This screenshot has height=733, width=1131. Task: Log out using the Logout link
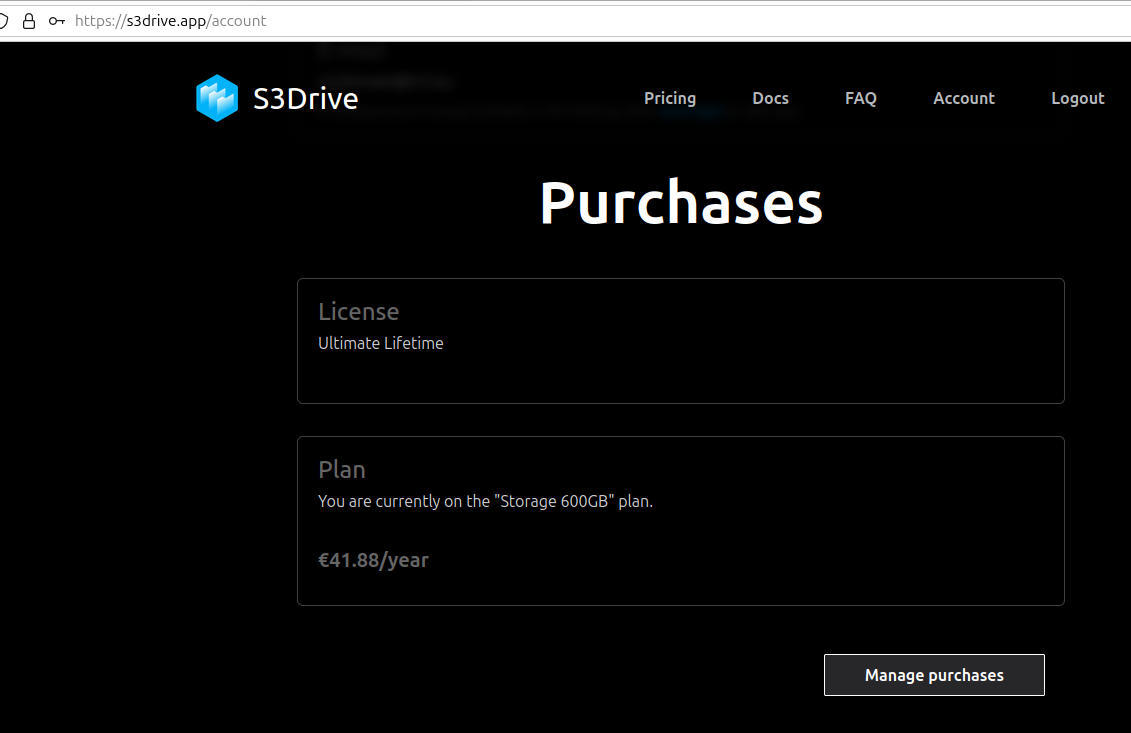(1078, 98)
